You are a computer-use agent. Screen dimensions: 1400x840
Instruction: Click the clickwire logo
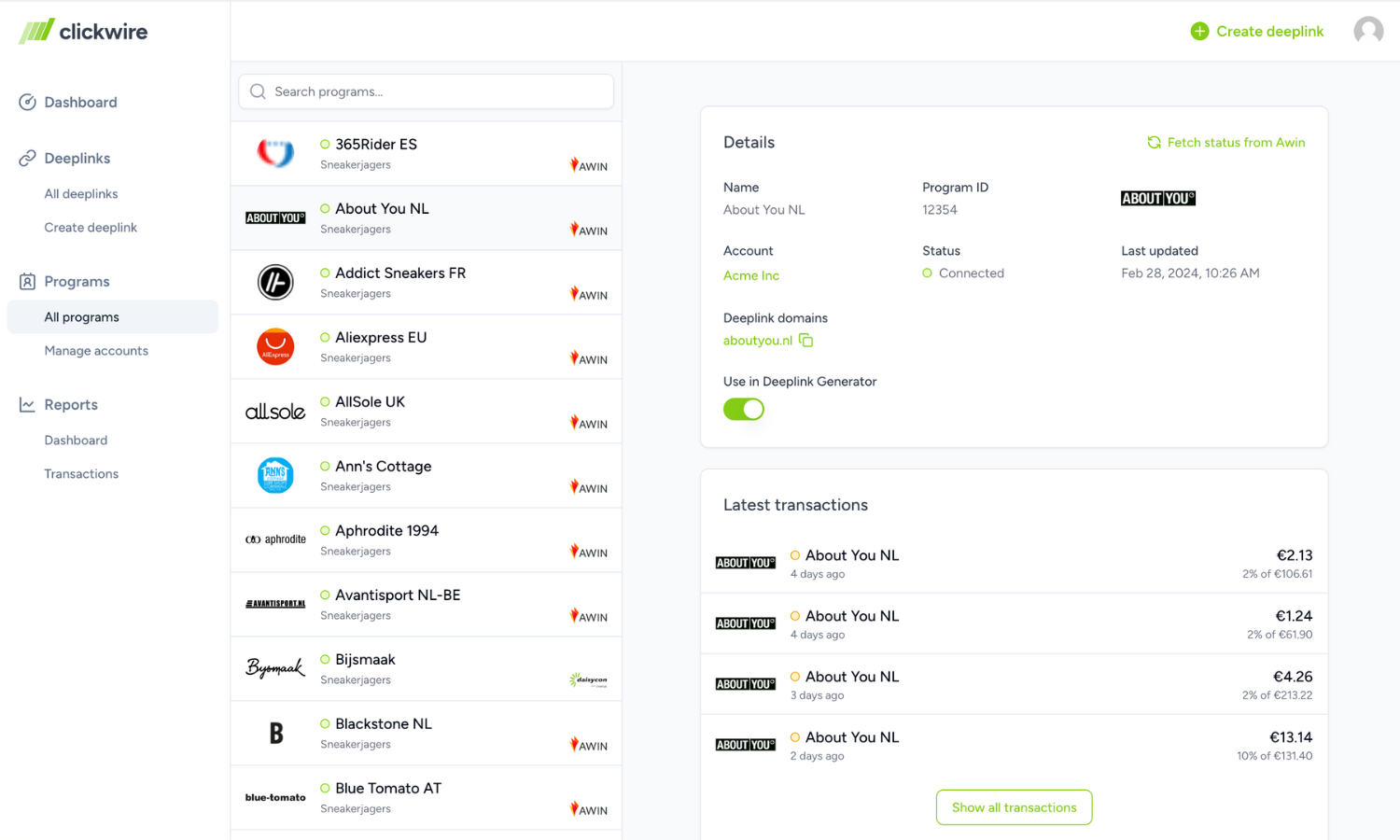tap(83, 31)
